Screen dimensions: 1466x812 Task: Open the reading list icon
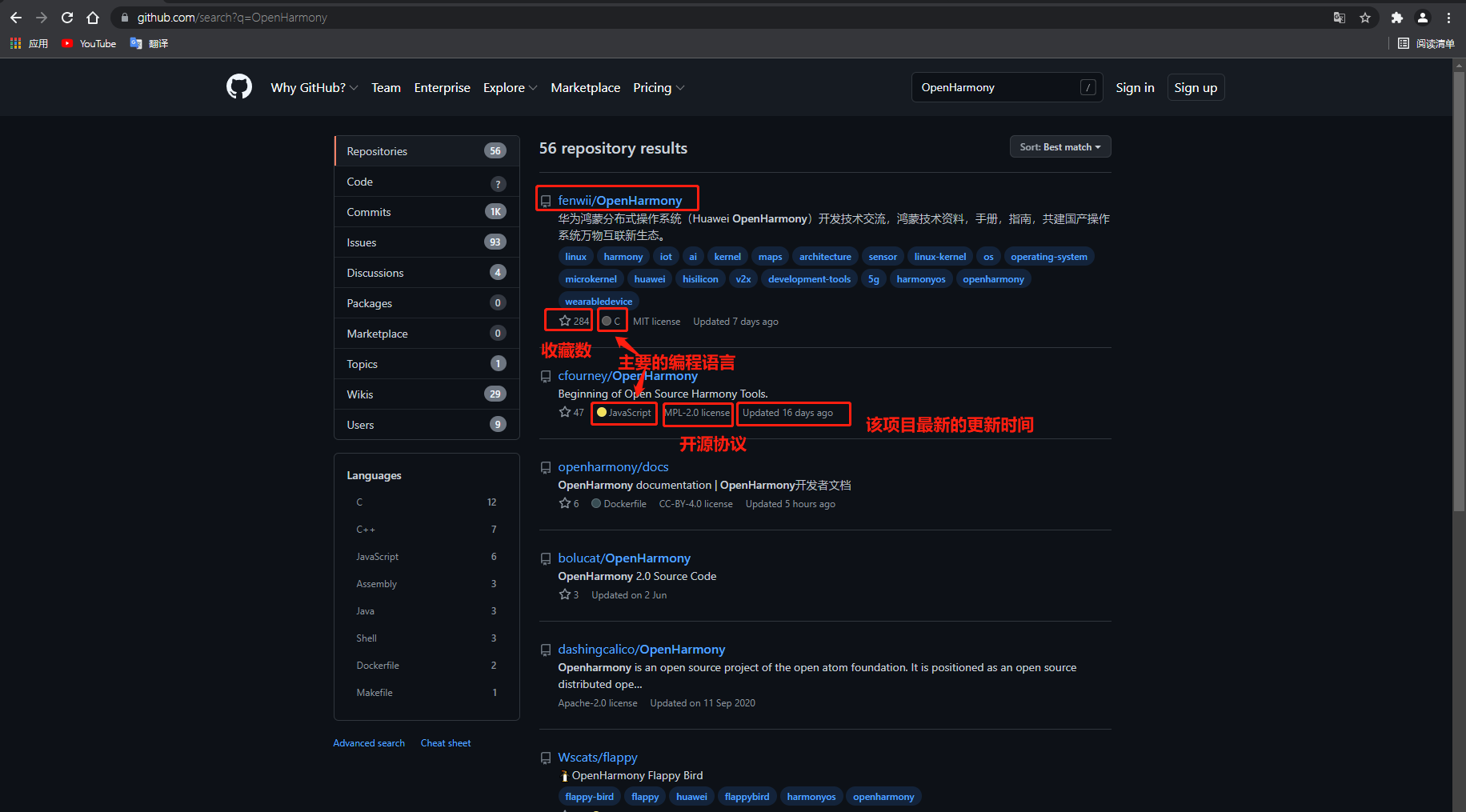(x=1404, y=43)
